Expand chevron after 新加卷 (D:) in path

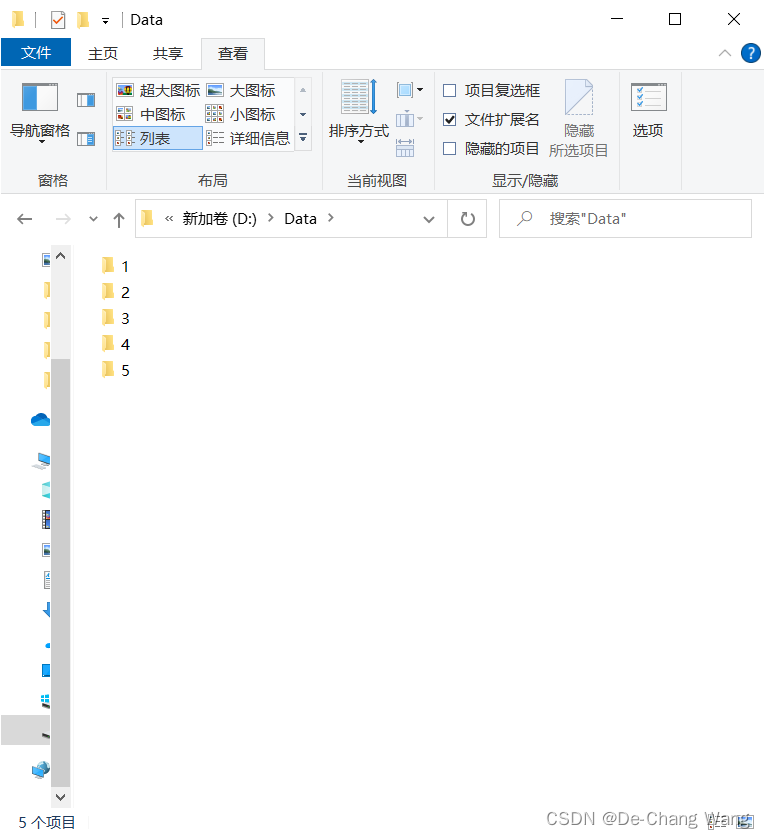[271, 218]
